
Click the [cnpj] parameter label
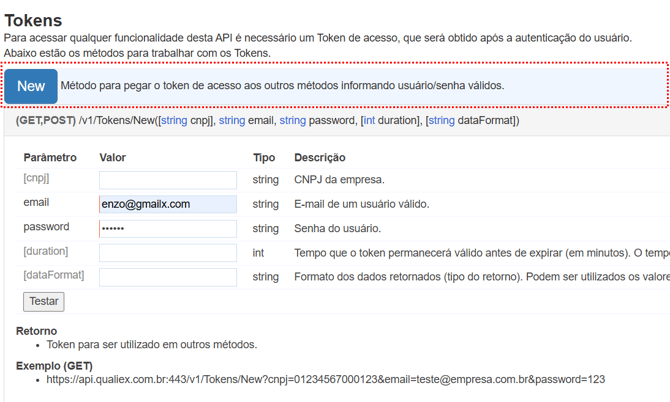click(x=36, y=179)
